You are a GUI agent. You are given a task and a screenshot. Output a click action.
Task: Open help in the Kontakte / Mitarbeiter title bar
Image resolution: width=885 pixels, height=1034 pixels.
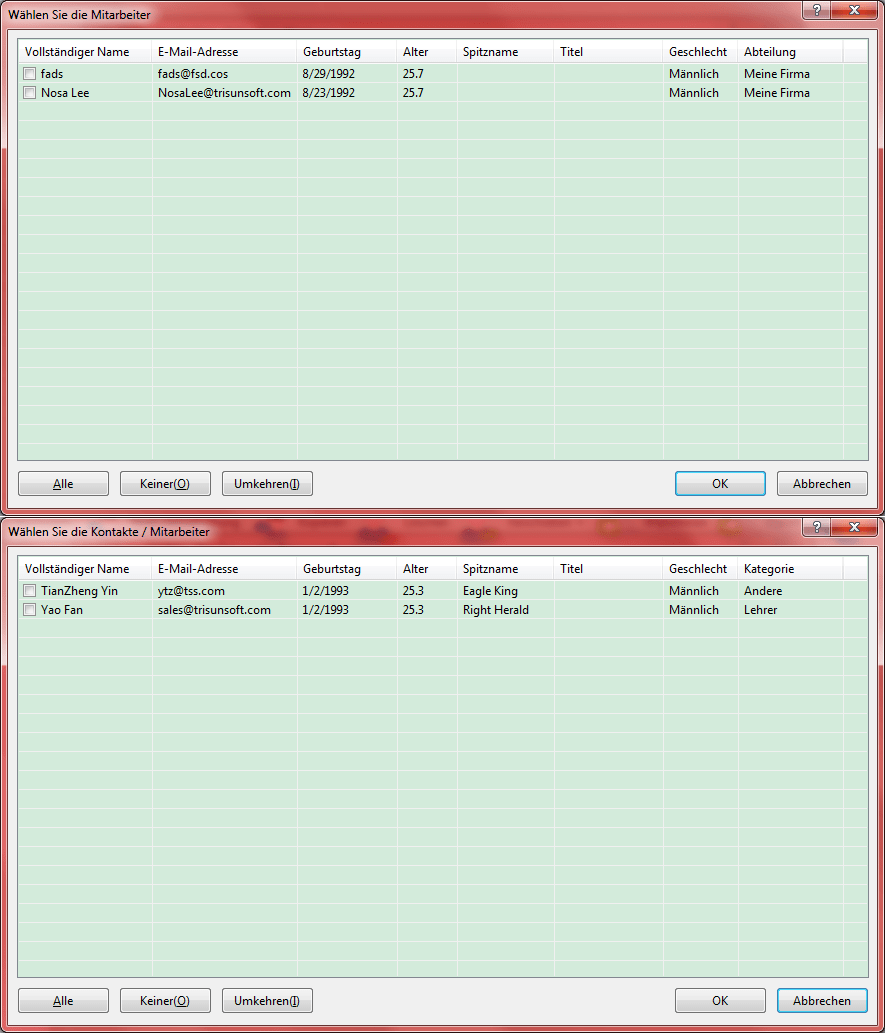click(816, 527)
